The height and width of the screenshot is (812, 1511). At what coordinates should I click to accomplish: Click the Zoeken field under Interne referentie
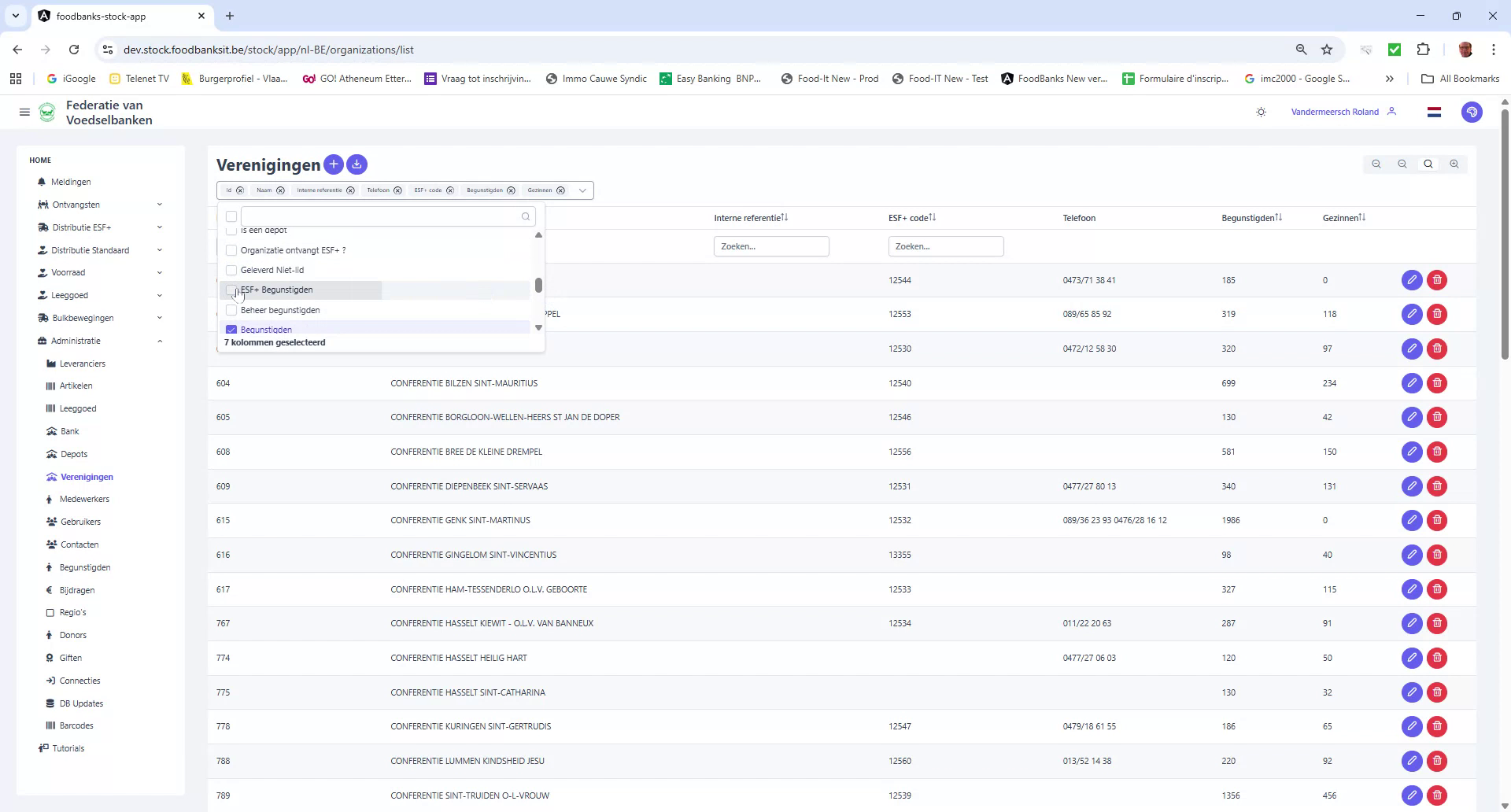tap(771, 245)
